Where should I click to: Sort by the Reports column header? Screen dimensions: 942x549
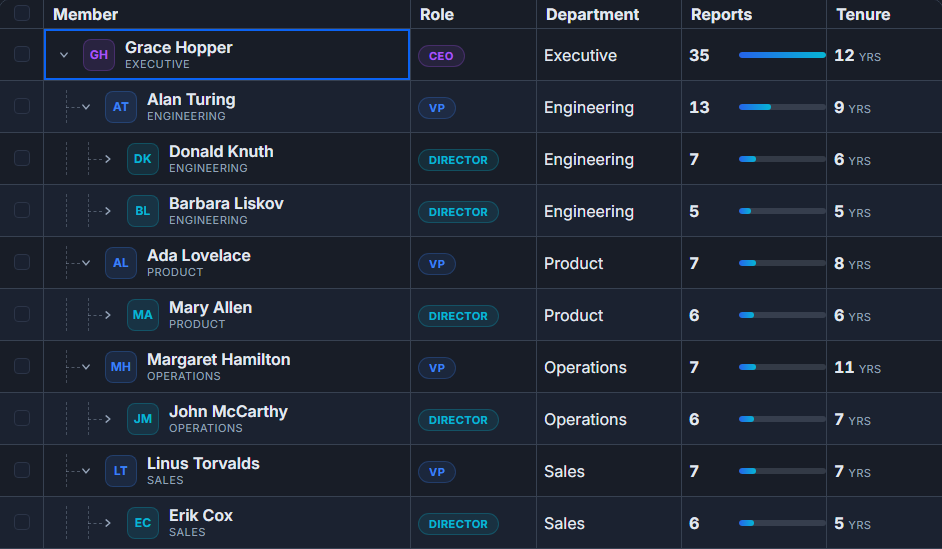[x=721, y=14]
